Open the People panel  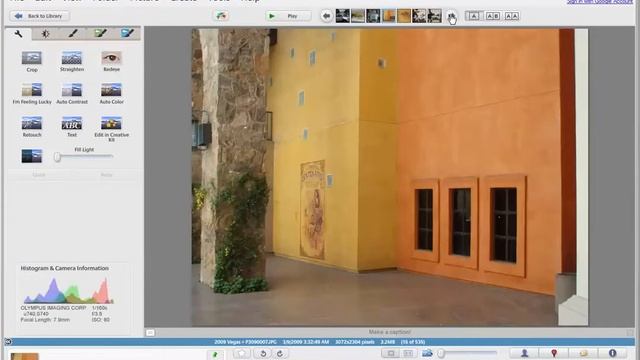[x=524, y=353]
